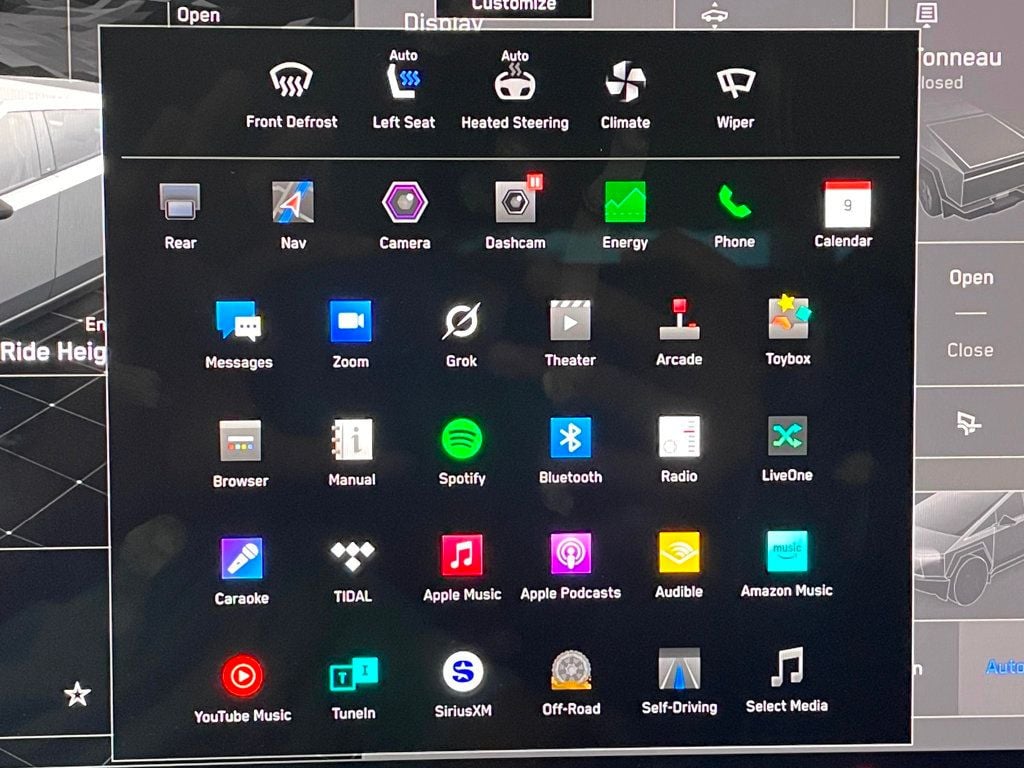
Task: Launch the Nav app
Action: click(293, 216)
